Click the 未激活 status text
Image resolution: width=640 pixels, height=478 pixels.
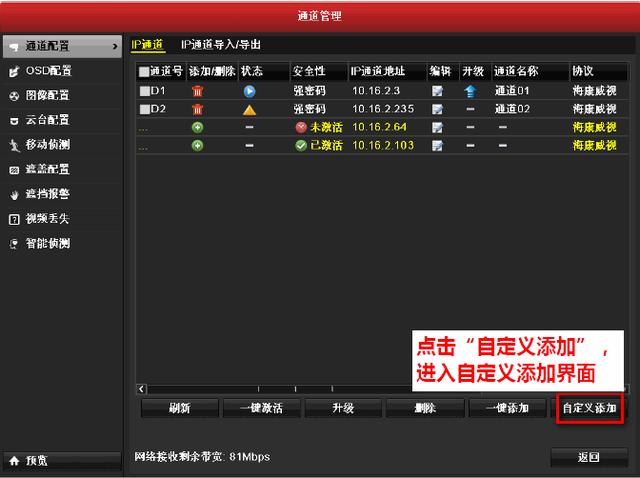(326, 127)
